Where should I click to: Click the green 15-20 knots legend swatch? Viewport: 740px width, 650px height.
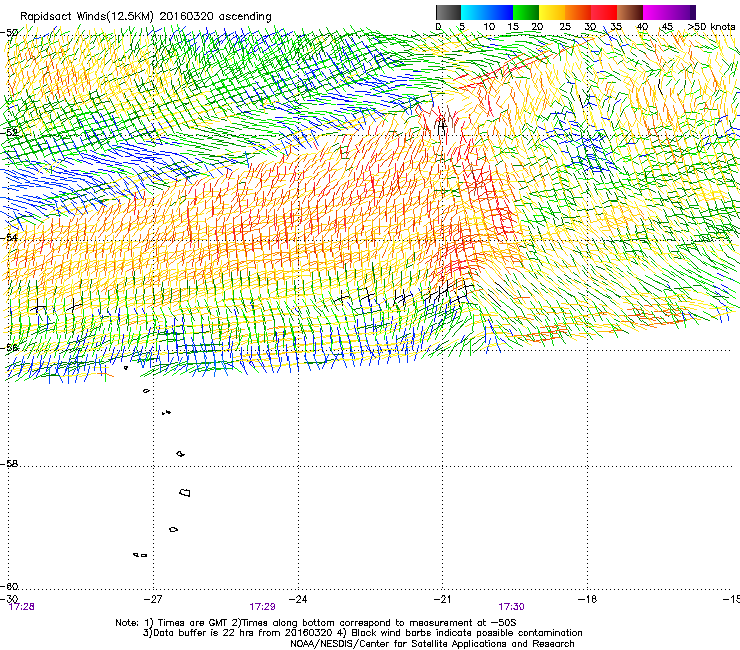click(526, 12)
